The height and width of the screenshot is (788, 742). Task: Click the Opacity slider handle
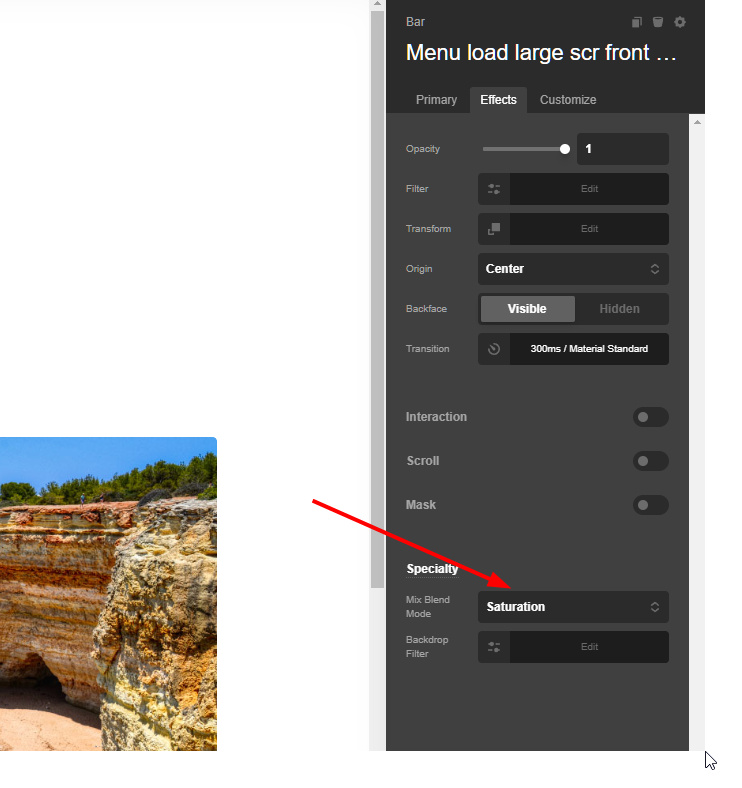click(x=565, y=149)
